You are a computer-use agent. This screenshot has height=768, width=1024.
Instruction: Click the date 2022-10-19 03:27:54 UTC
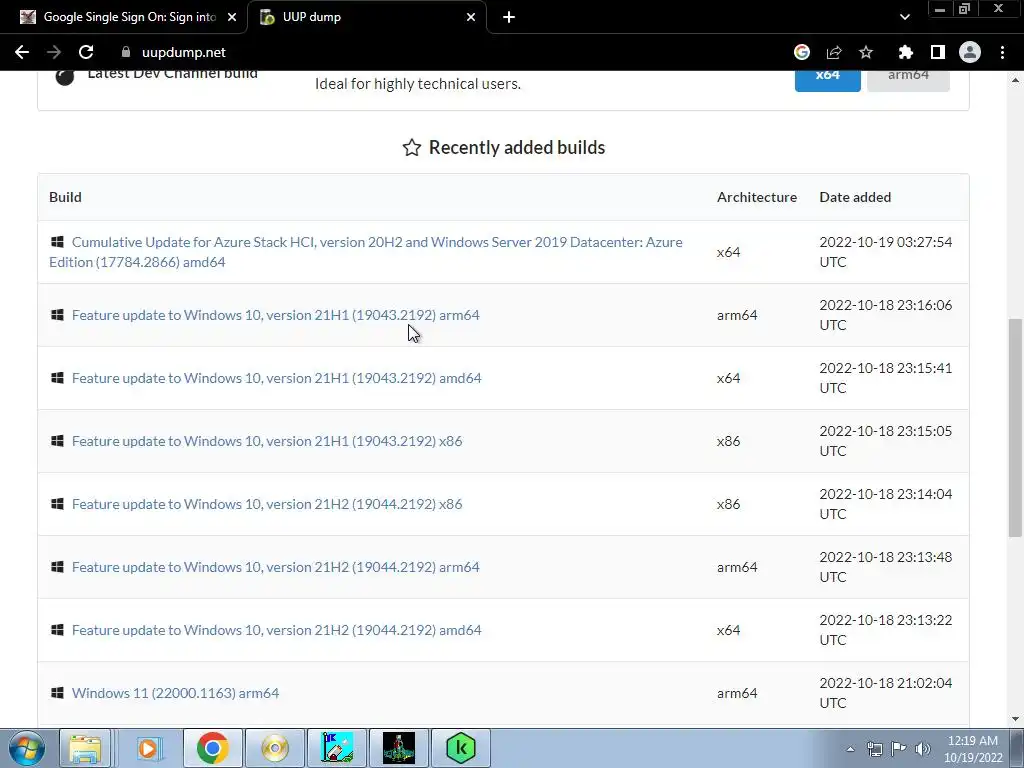click(x=886, y=252)
